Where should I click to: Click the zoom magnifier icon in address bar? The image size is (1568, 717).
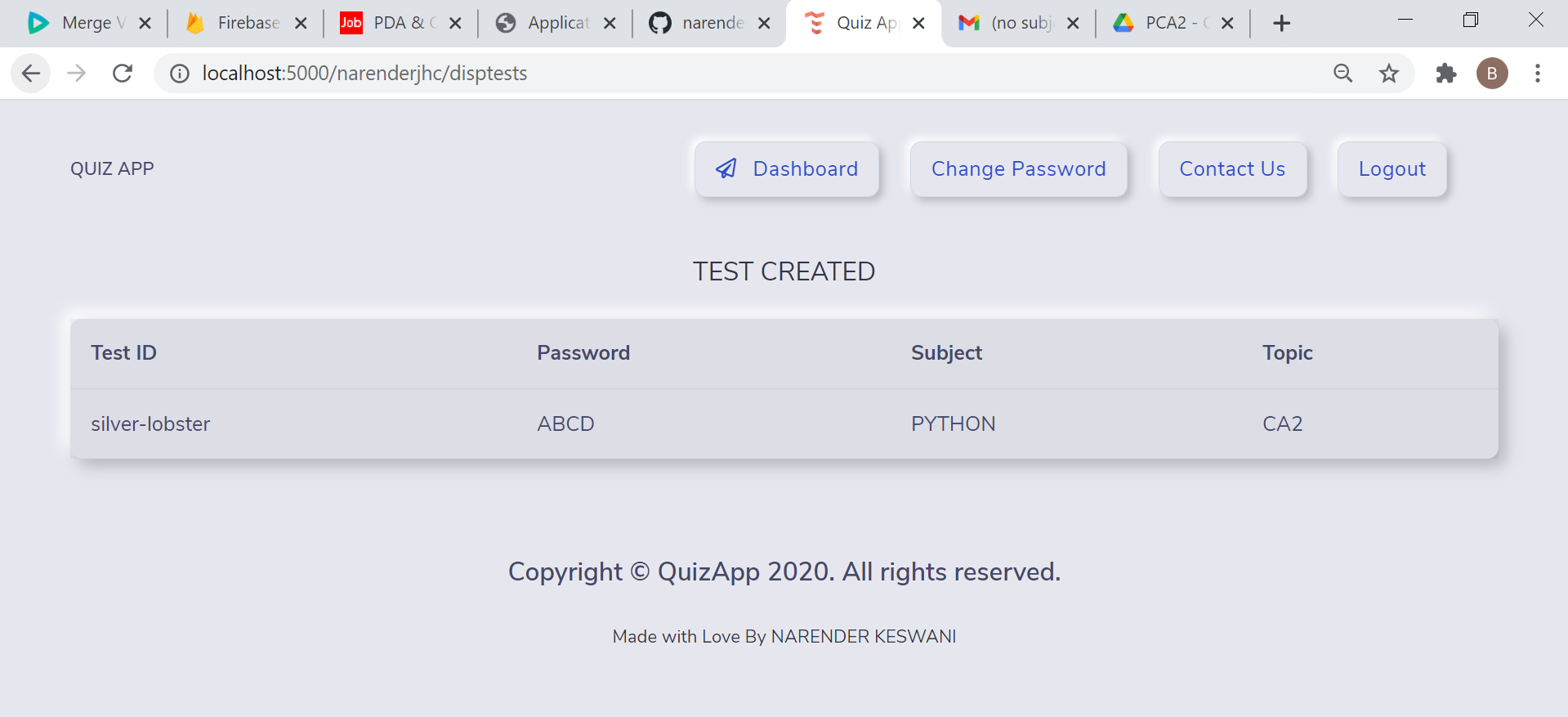coord(1342,74)
